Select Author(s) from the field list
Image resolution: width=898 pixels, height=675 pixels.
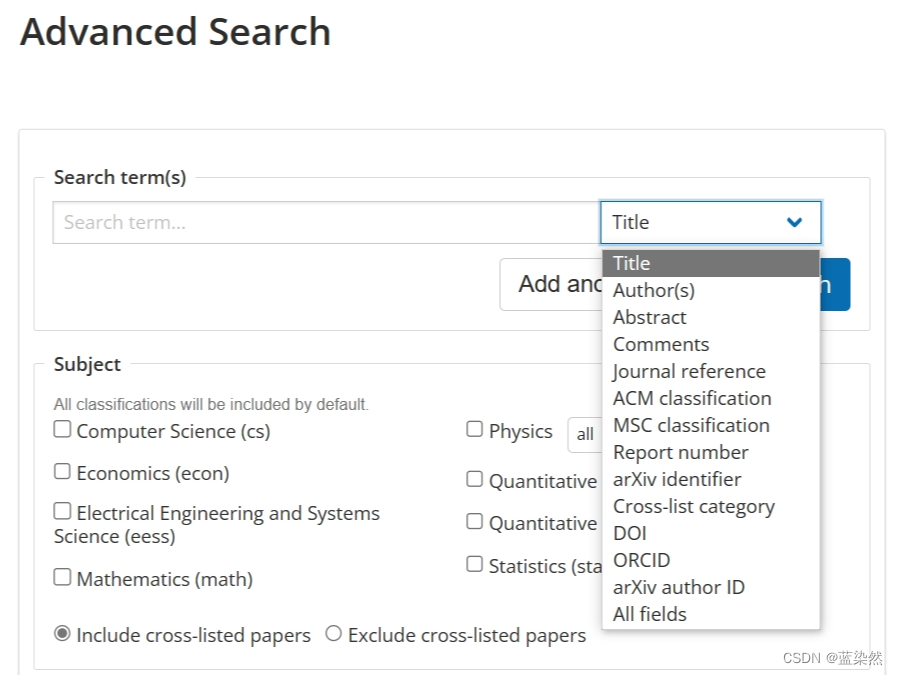[x=654, y=290]
